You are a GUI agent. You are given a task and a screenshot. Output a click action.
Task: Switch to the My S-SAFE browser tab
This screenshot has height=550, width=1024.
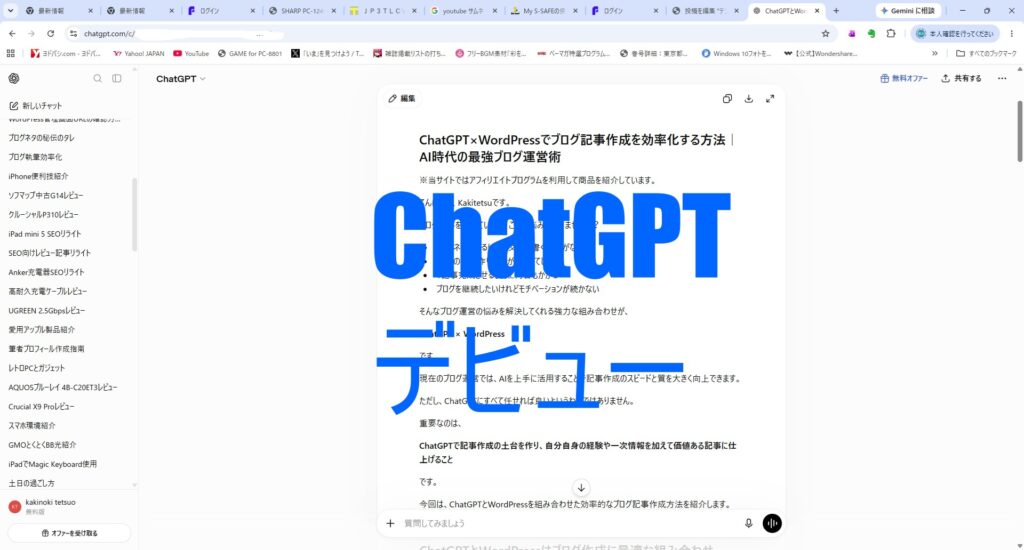coord(544,11)
